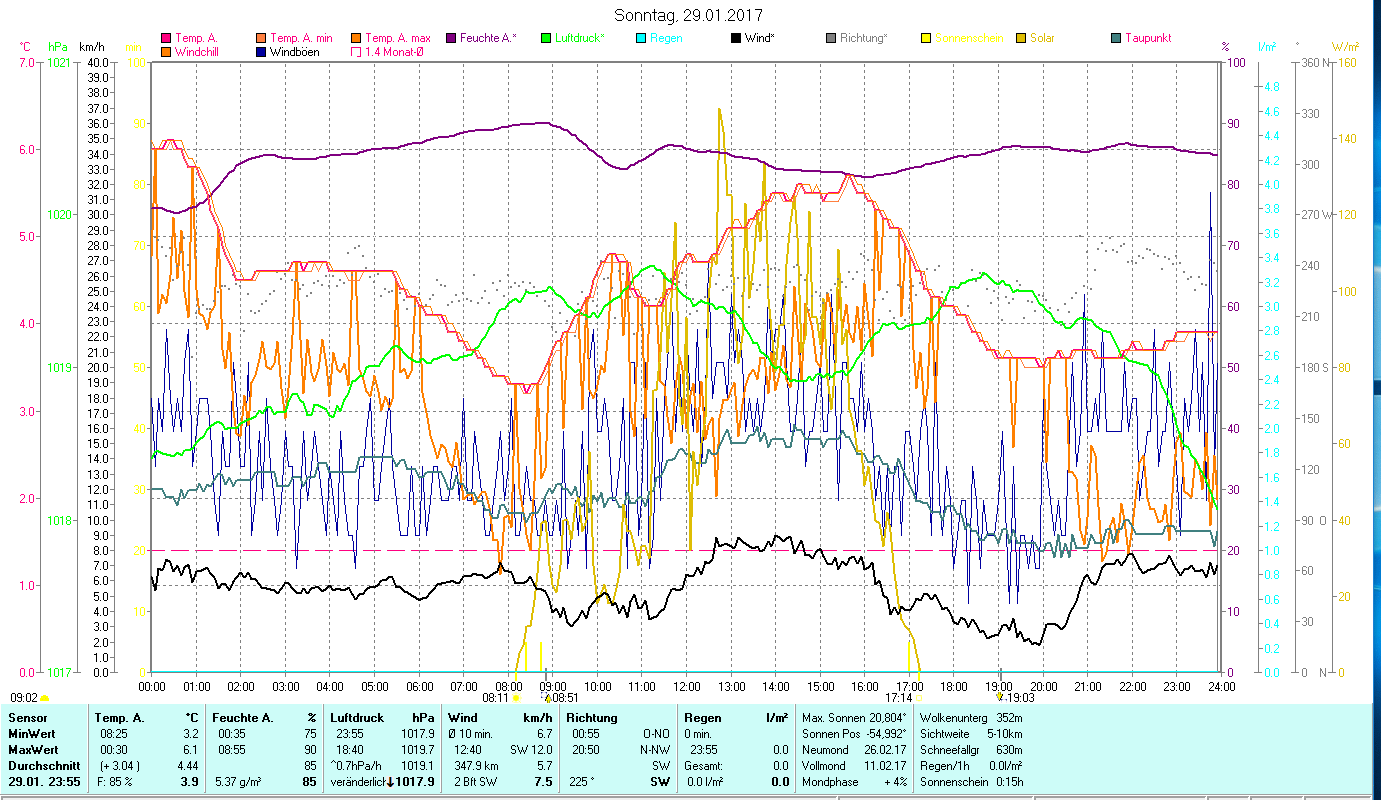Click the yellow Sonnenschein legend swatch

[x=925, y=39]
